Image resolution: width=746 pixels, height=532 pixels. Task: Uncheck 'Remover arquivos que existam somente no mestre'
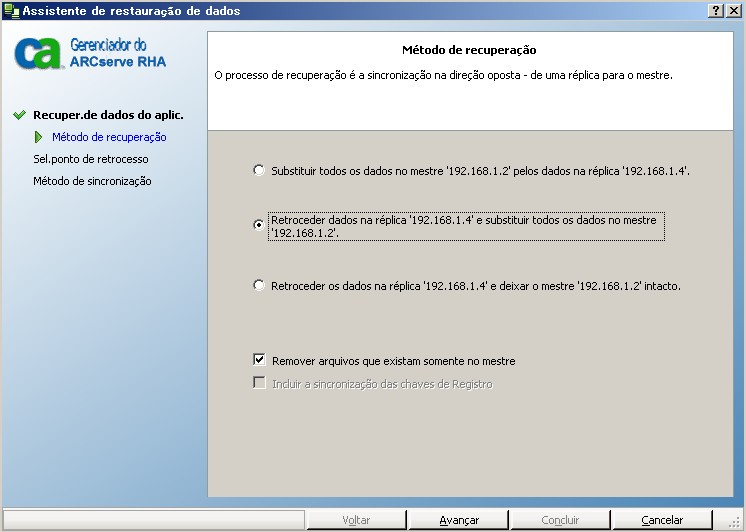pyautogui.click(x=259, y=360)
